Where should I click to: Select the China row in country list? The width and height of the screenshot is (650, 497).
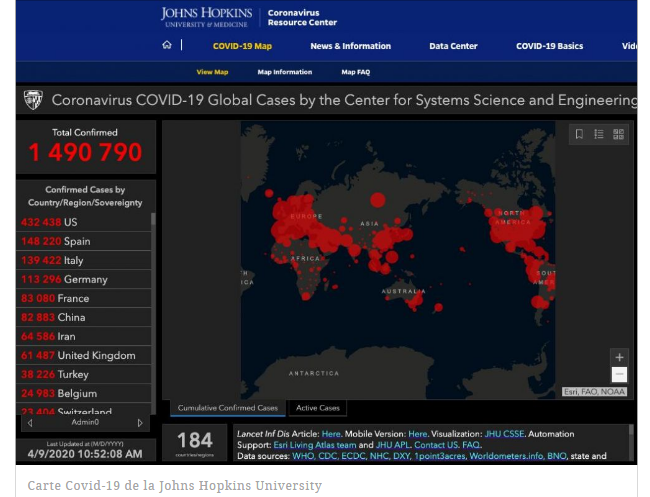point(84,318)
